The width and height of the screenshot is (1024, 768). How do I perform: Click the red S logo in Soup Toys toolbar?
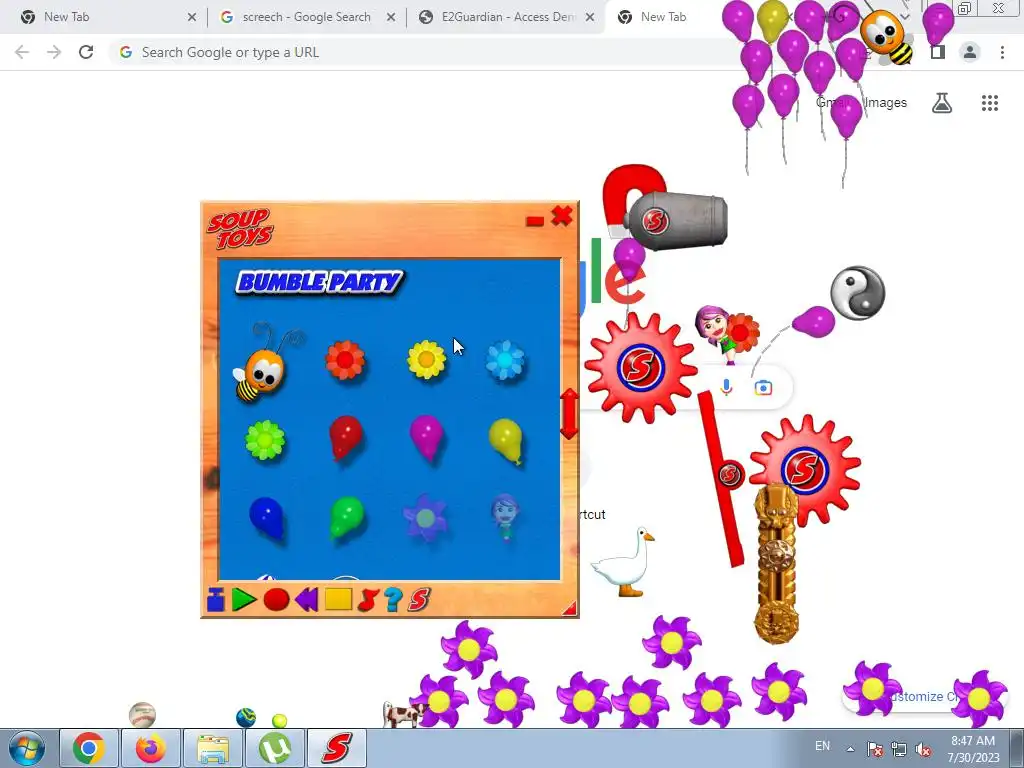point(419,600)
